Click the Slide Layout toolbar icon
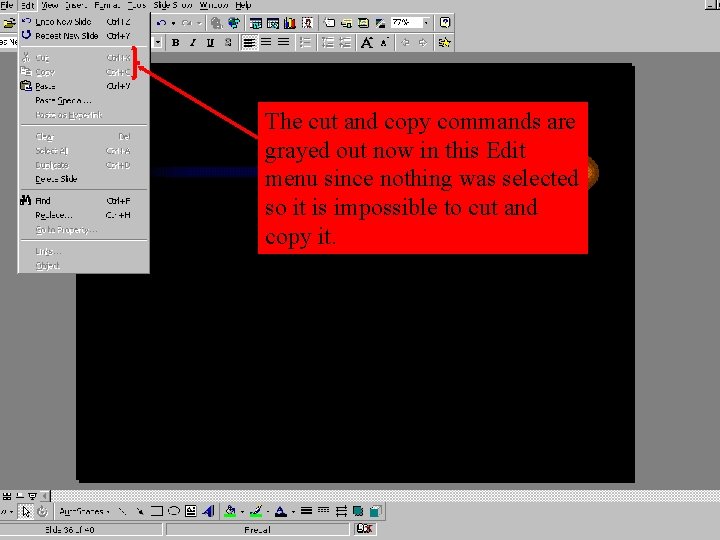 [346, 22]
